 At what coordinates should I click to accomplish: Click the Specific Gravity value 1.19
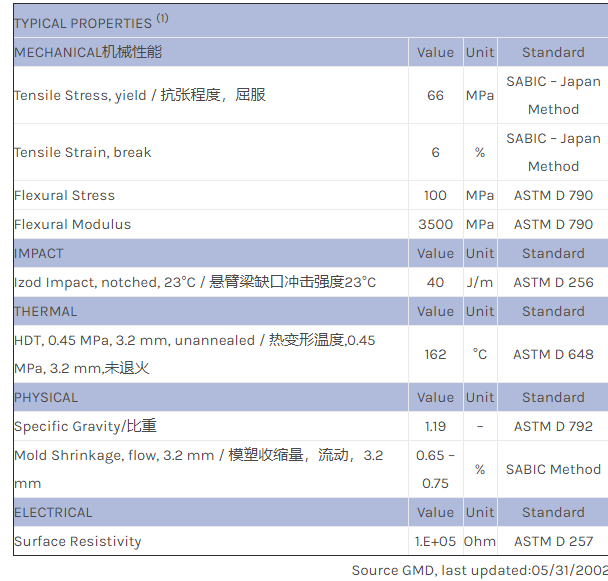coord(435,426)
